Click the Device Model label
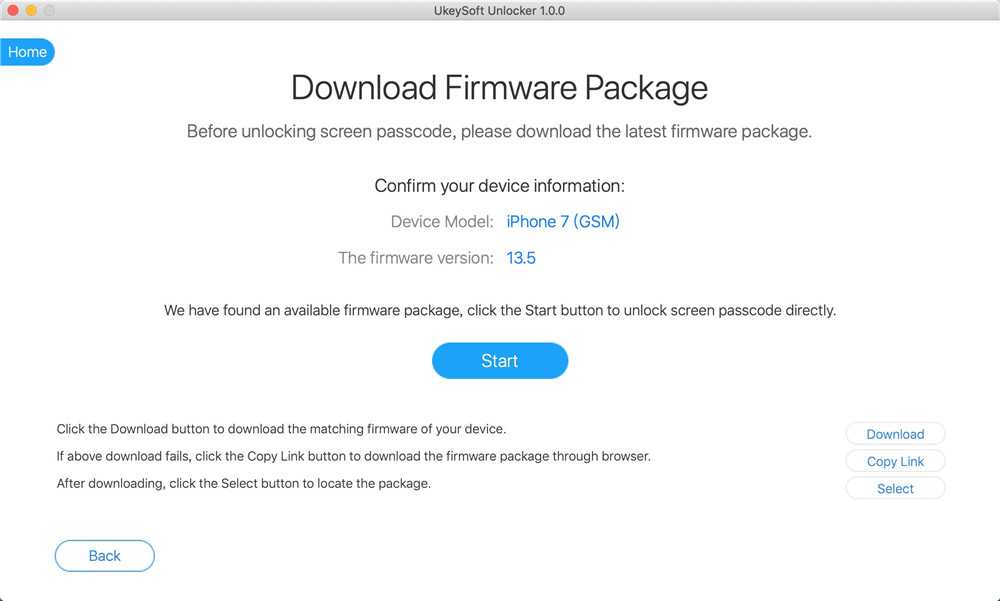 click(x=442, y=221)
